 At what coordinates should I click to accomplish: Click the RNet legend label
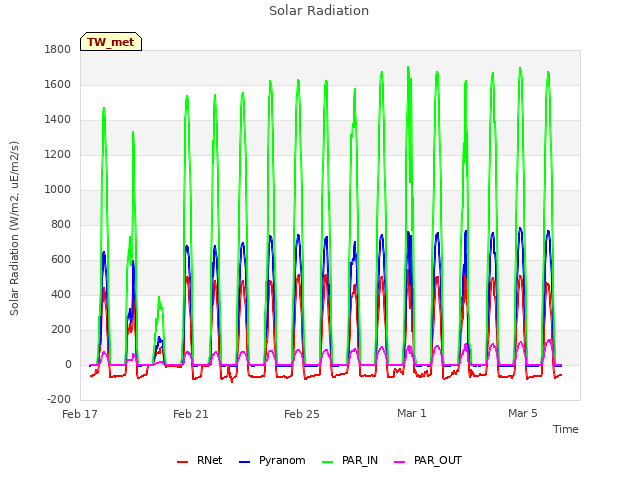coord(209,460)
